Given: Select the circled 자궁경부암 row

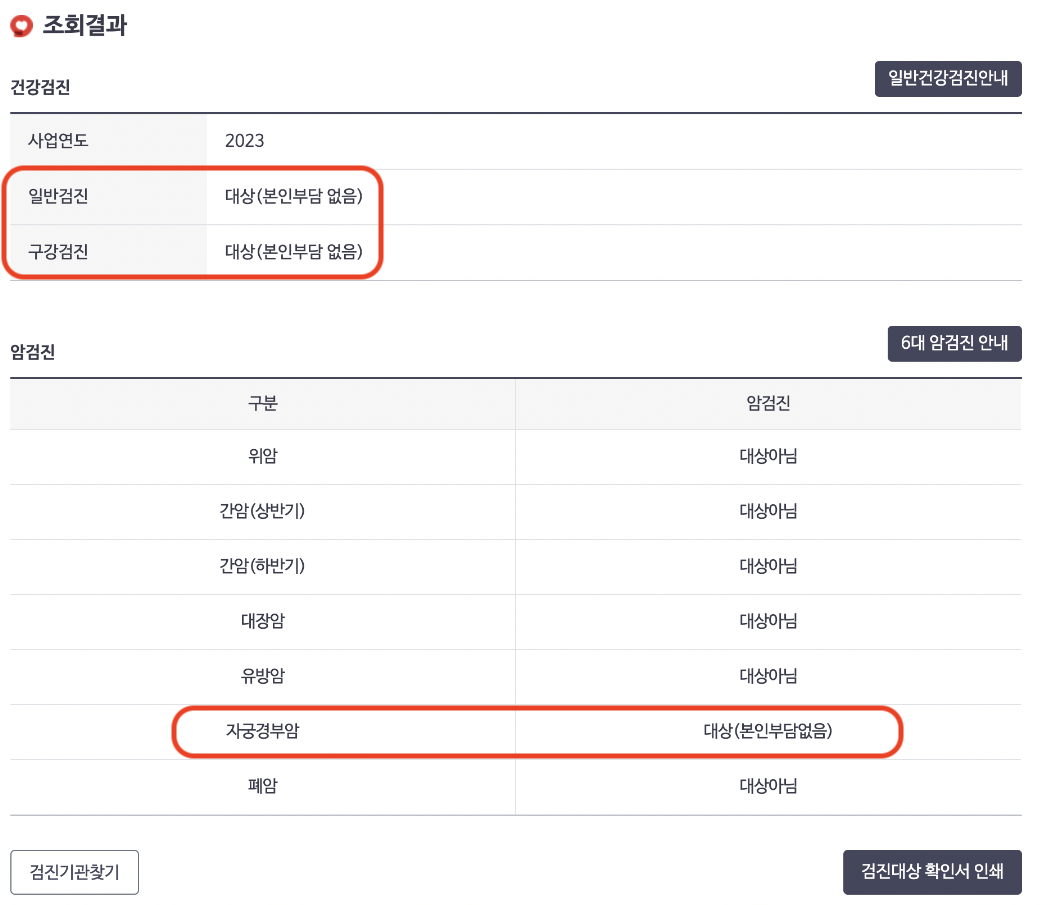Looking at the screenshot, I should 262,732.
